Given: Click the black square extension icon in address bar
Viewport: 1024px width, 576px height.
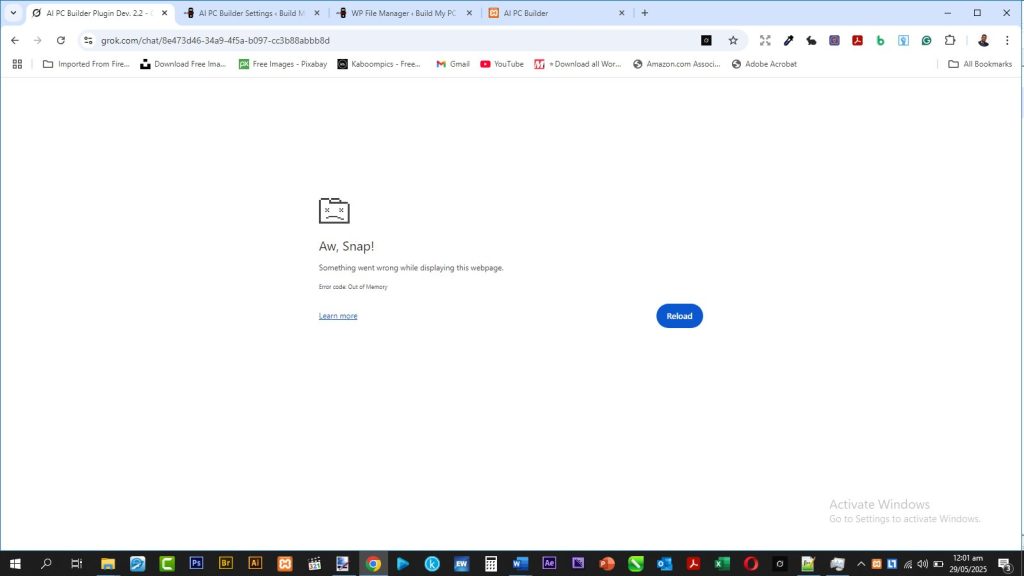Looking at the screenshot, I should coord(706,40).
